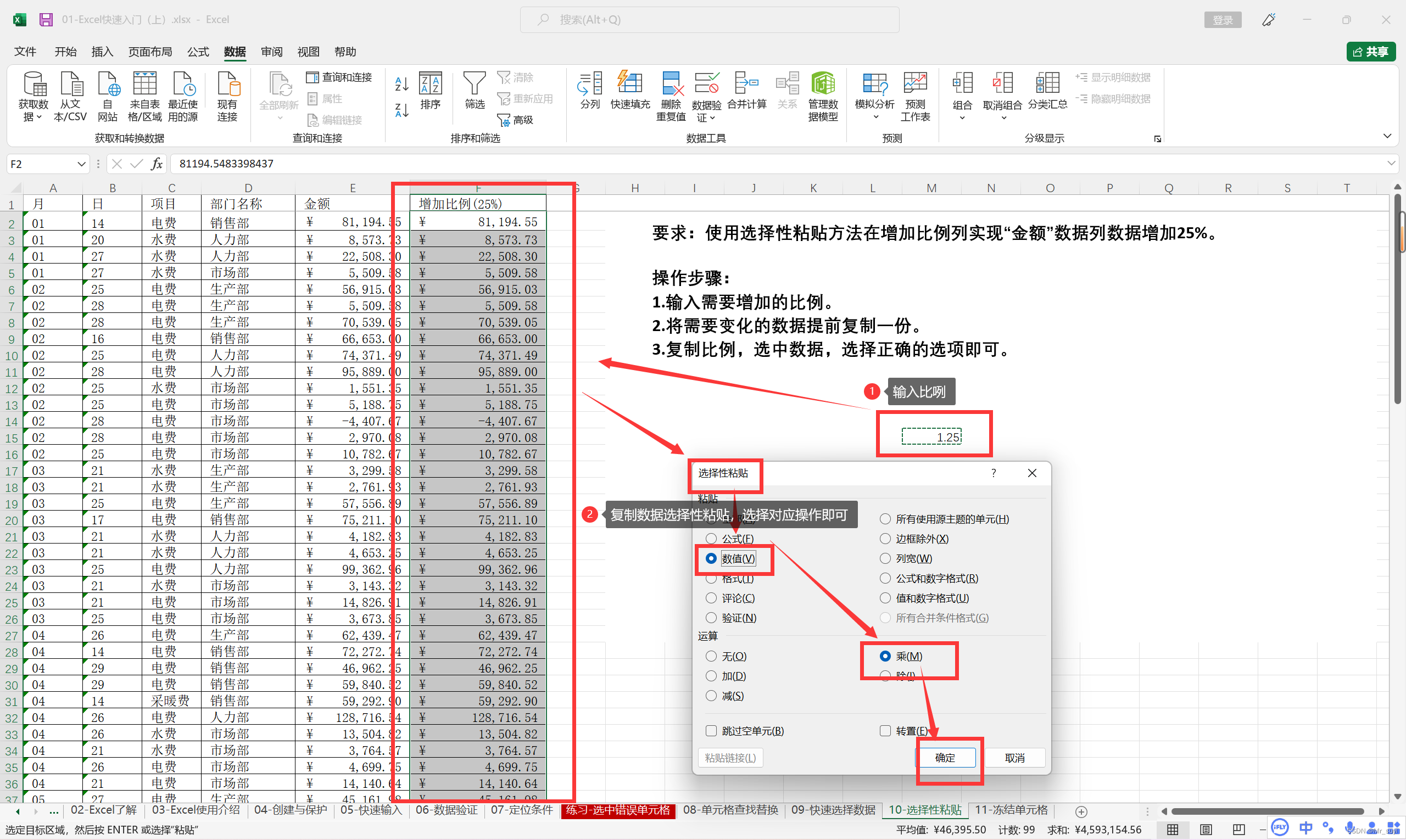This screenshot has width=1406, height=840.
Task: Click the pen drawing mode icon
Action: click(x=1268, y=20)
